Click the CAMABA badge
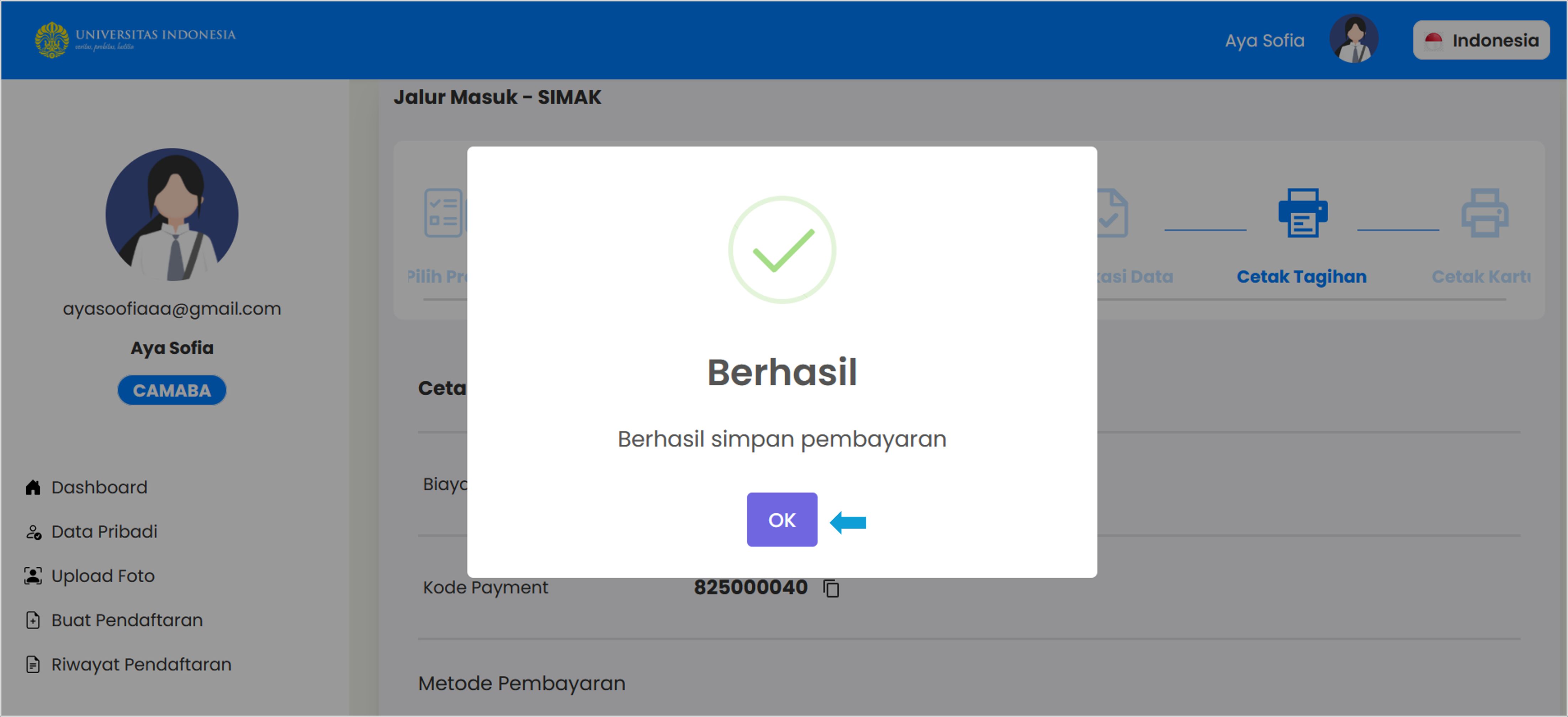The height and width of the screenshot is (717, 1568). (x=172, y=390)
